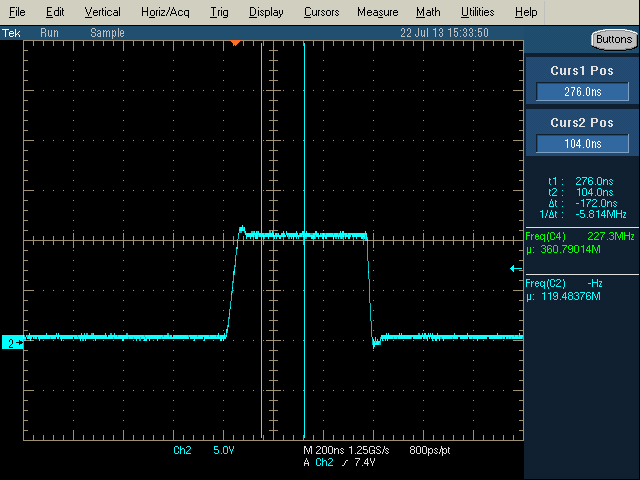Image resolution: width=640 pixels, height=480 pixels.
Task: Click the t2 104.0ns cursor readout
Action: coord(581,192)
